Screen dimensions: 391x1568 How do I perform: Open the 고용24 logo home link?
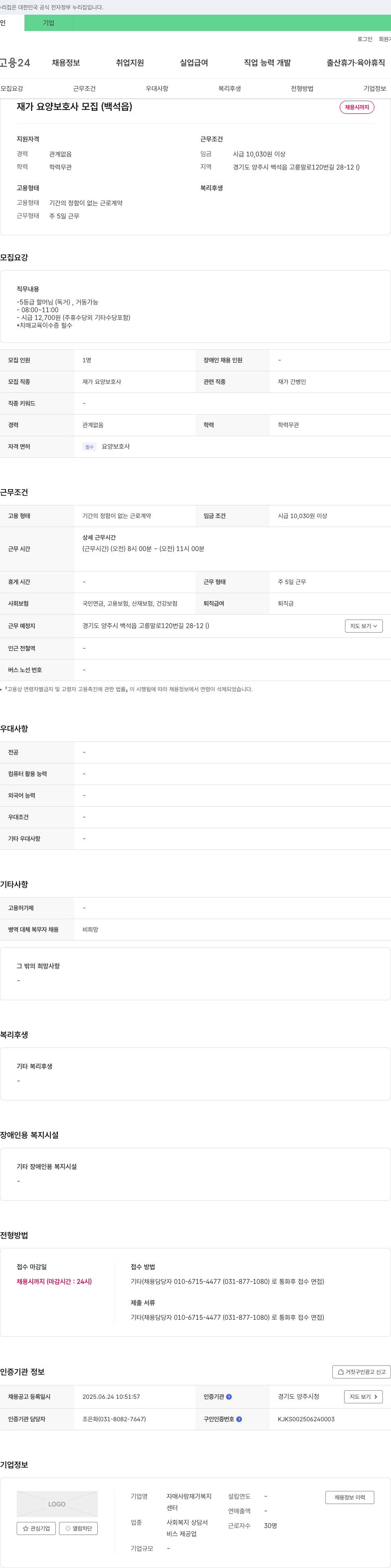point(15,63)
